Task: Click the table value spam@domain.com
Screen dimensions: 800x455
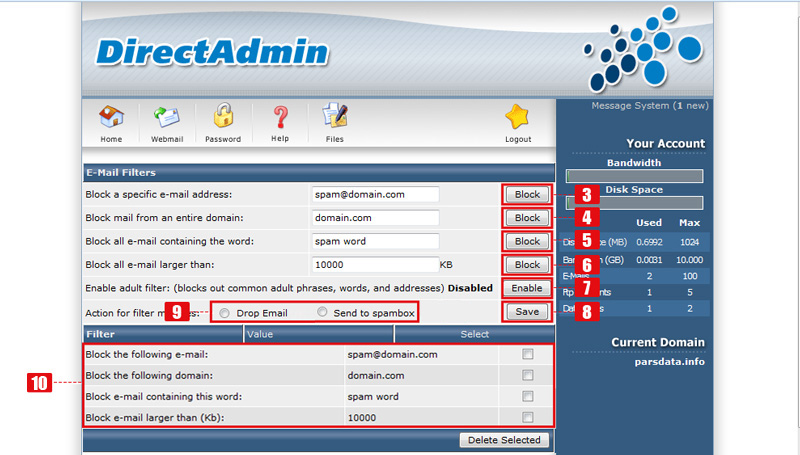Action: pos(392,355)
